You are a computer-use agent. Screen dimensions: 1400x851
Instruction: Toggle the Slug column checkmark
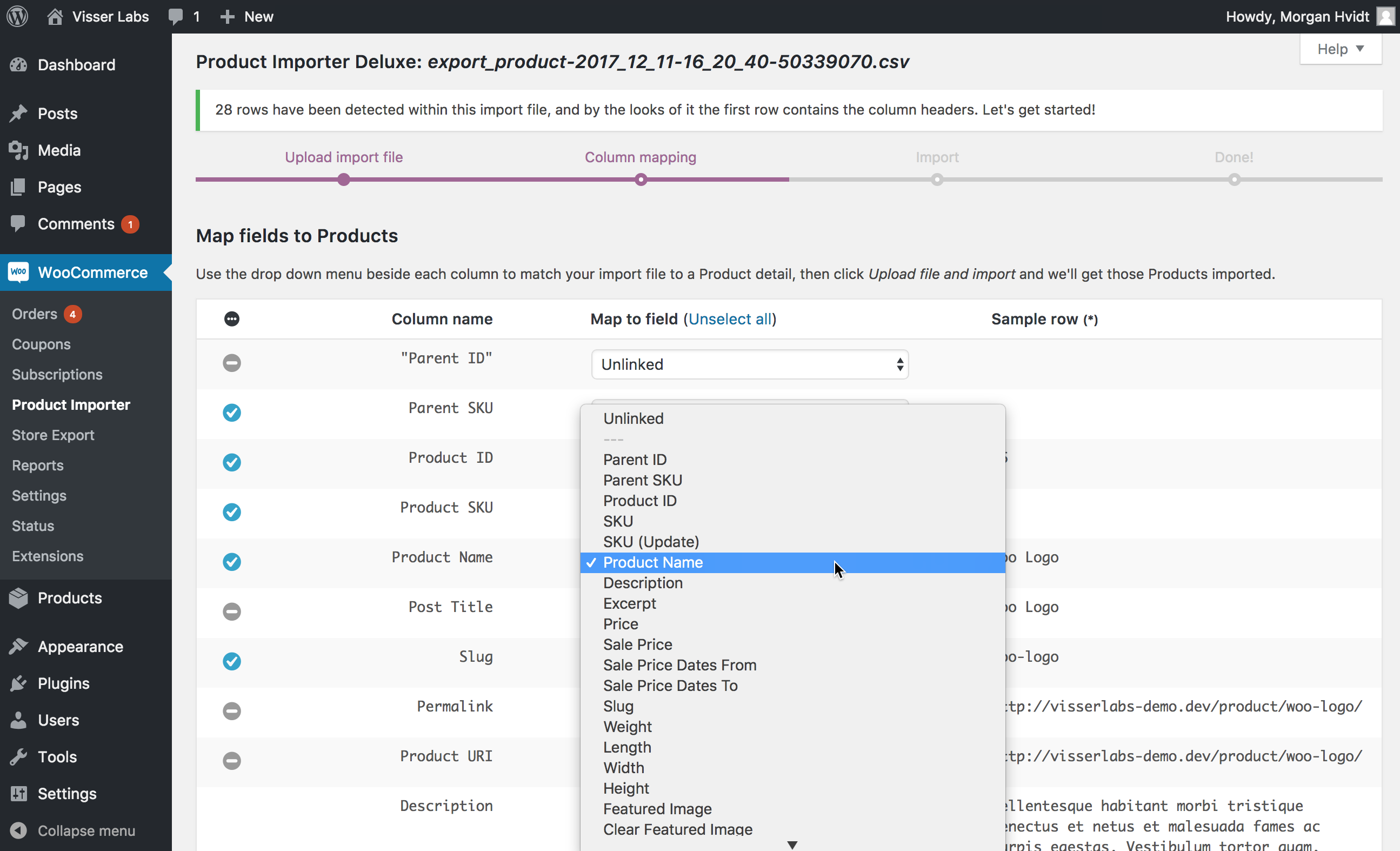click(x=232, y=661)
